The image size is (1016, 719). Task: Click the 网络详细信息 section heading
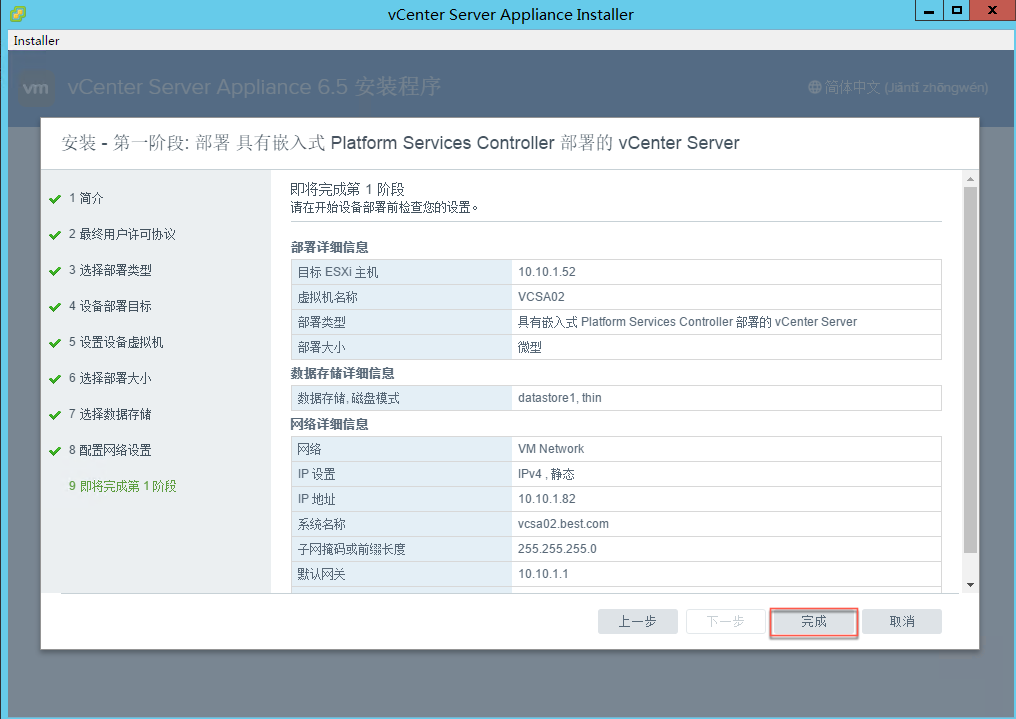click(x=329, y=424)
